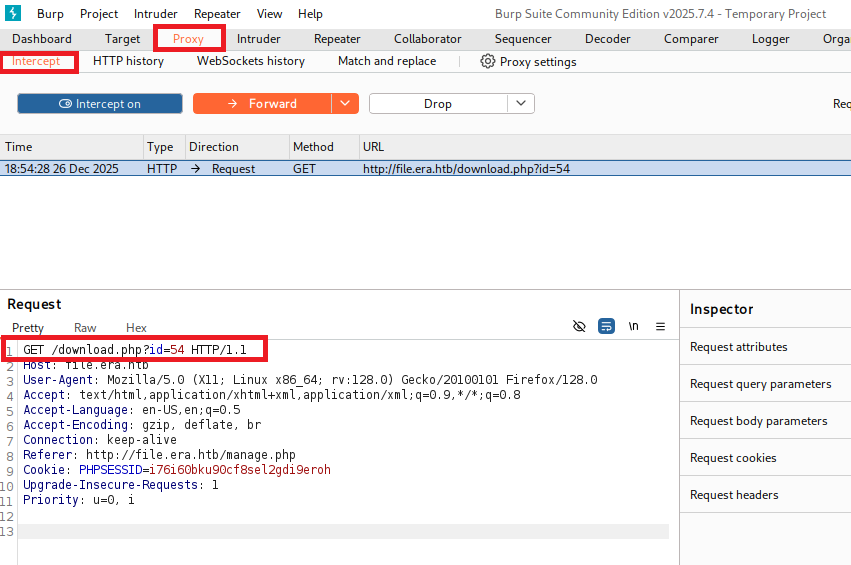Switch to the HTTP history tab
Screen dimensions: 851x565
pyautogui.click(x=128, y=61)
